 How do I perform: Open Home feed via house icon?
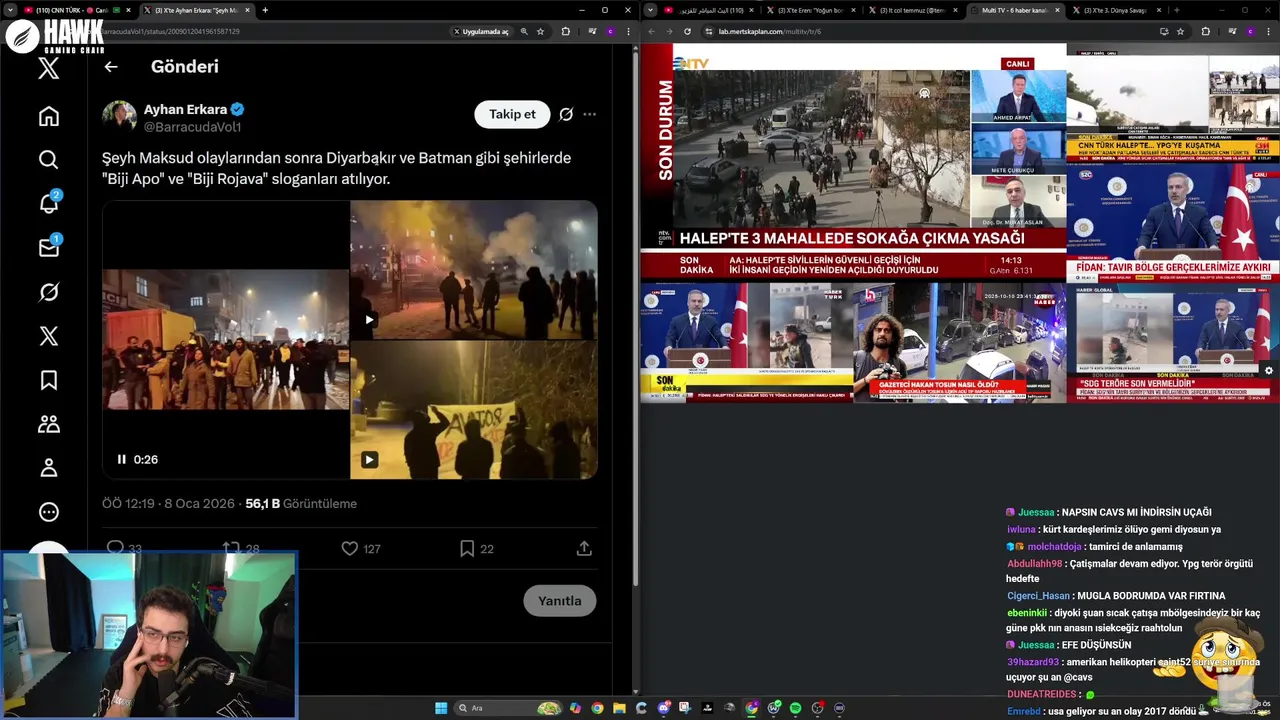click(x=49, y=116)
